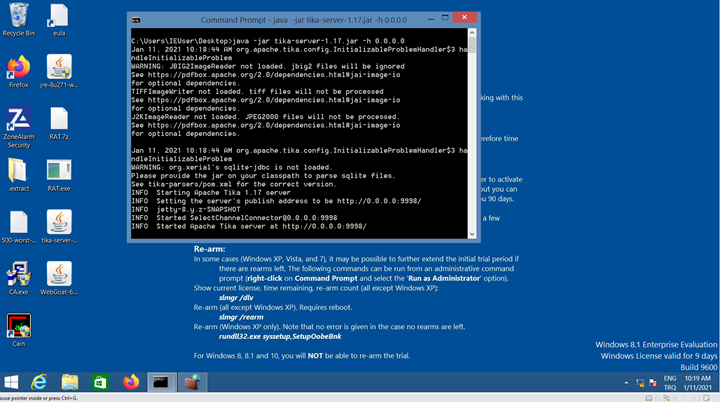
Task: Click the Command Prompt title bar text
Action: pyautogui.click(x=304, y=20)
